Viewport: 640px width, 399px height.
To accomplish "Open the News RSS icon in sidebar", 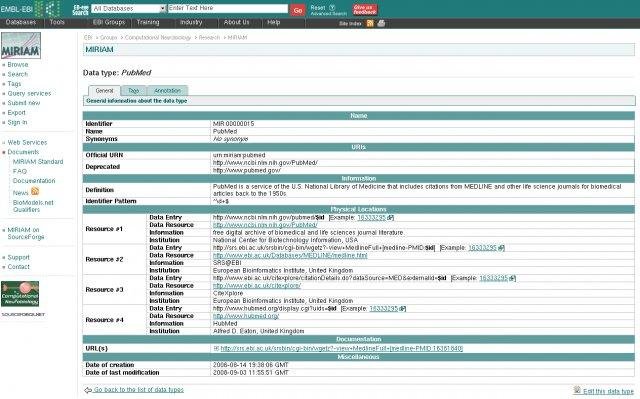I will coord(35,191).
